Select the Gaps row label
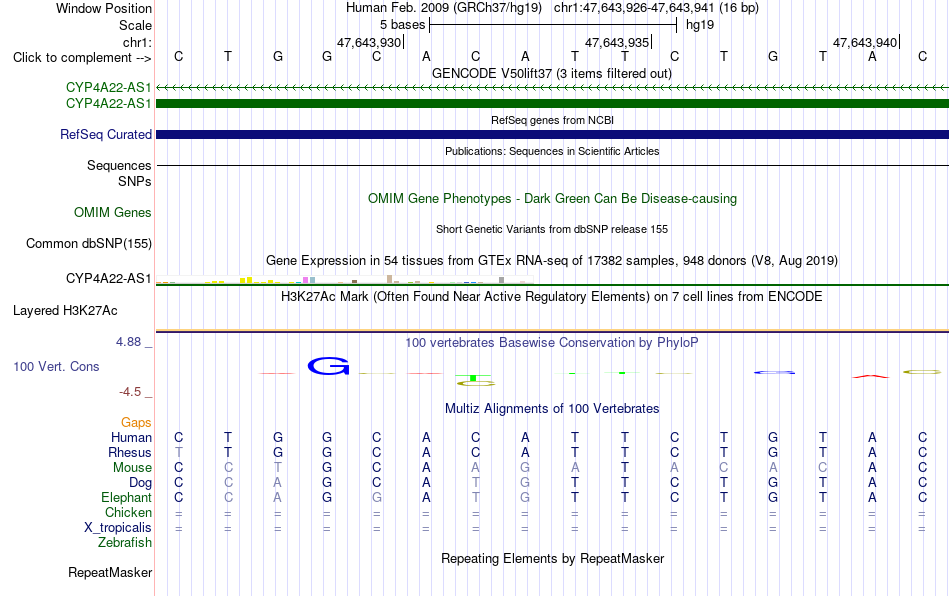Image resolution: width=950 pixels, height=596 pixels. click(x=136, y=423)
